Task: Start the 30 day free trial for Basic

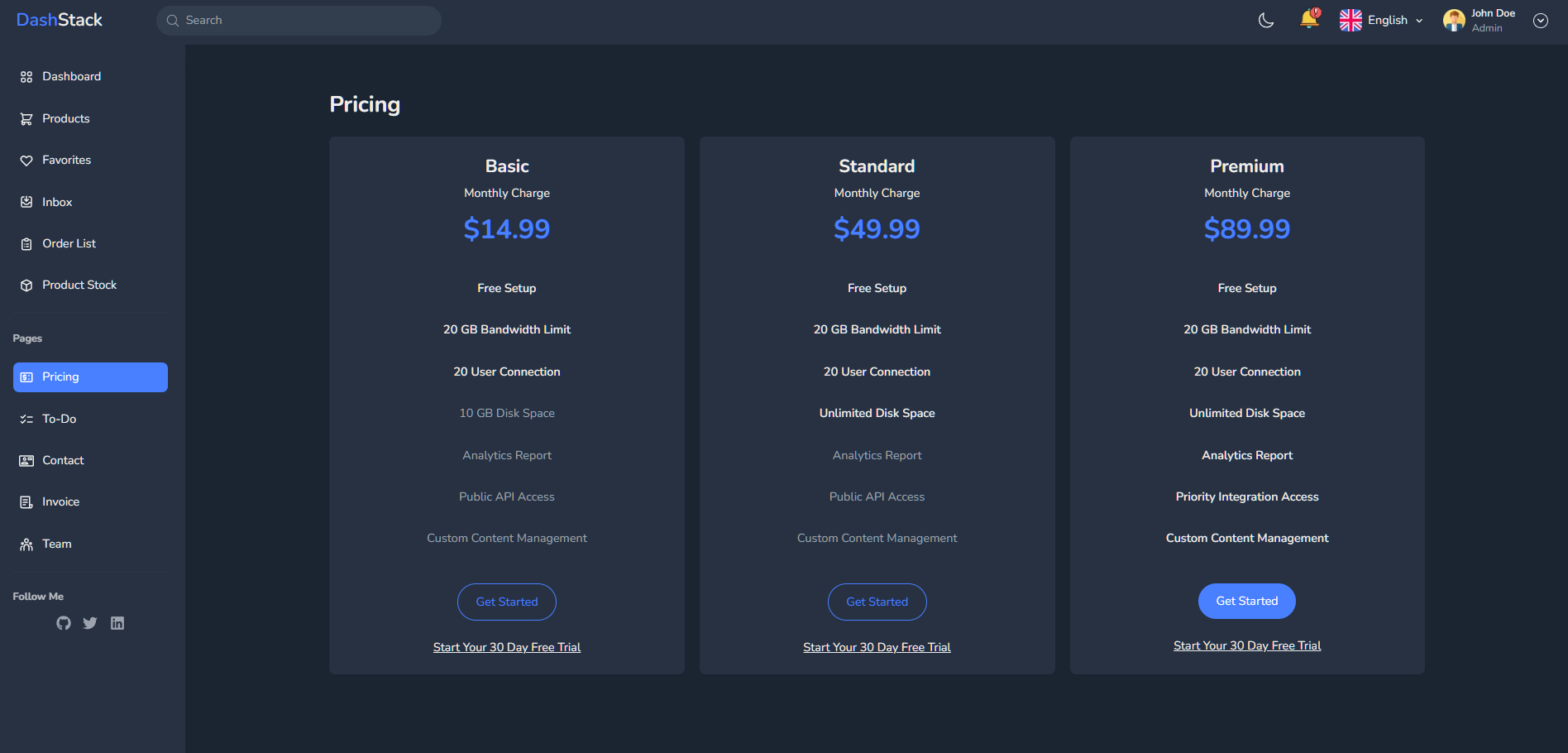Action: pyautogui.click(x=506, y=646)
